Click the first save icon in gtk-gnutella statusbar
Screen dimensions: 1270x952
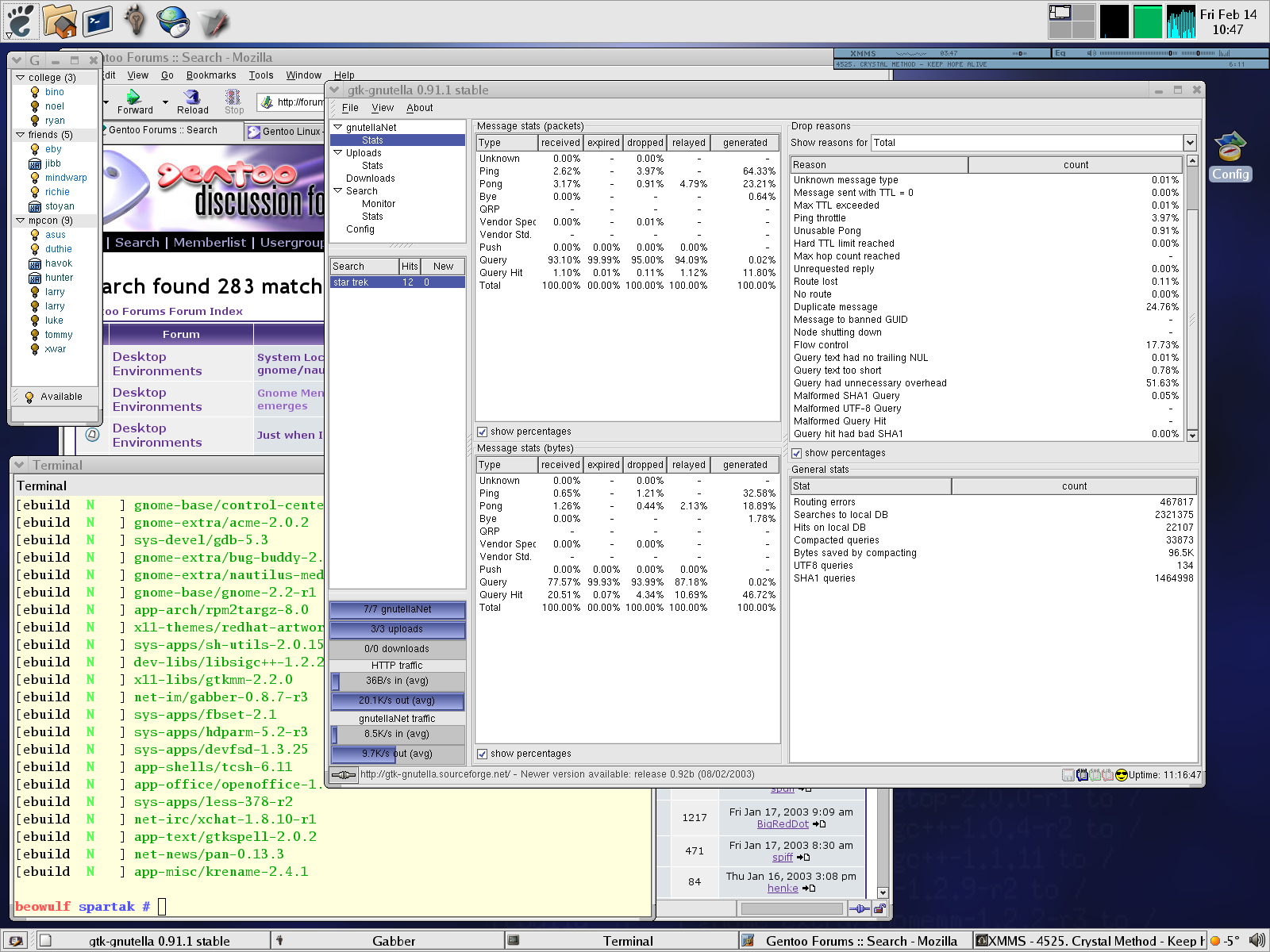coord(1068,775)
